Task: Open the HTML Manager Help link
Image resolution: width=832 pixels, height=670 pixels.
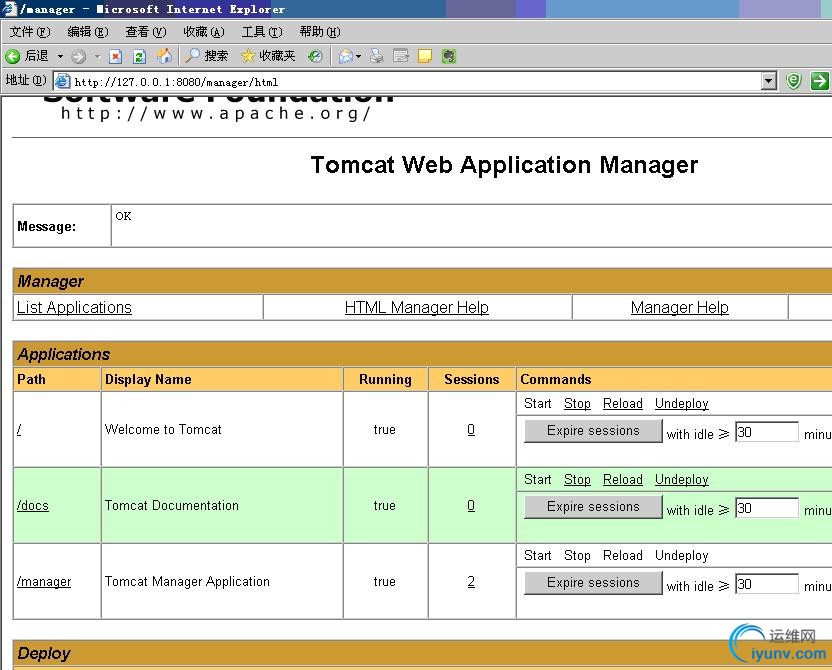Action: (x=416, y=308)
